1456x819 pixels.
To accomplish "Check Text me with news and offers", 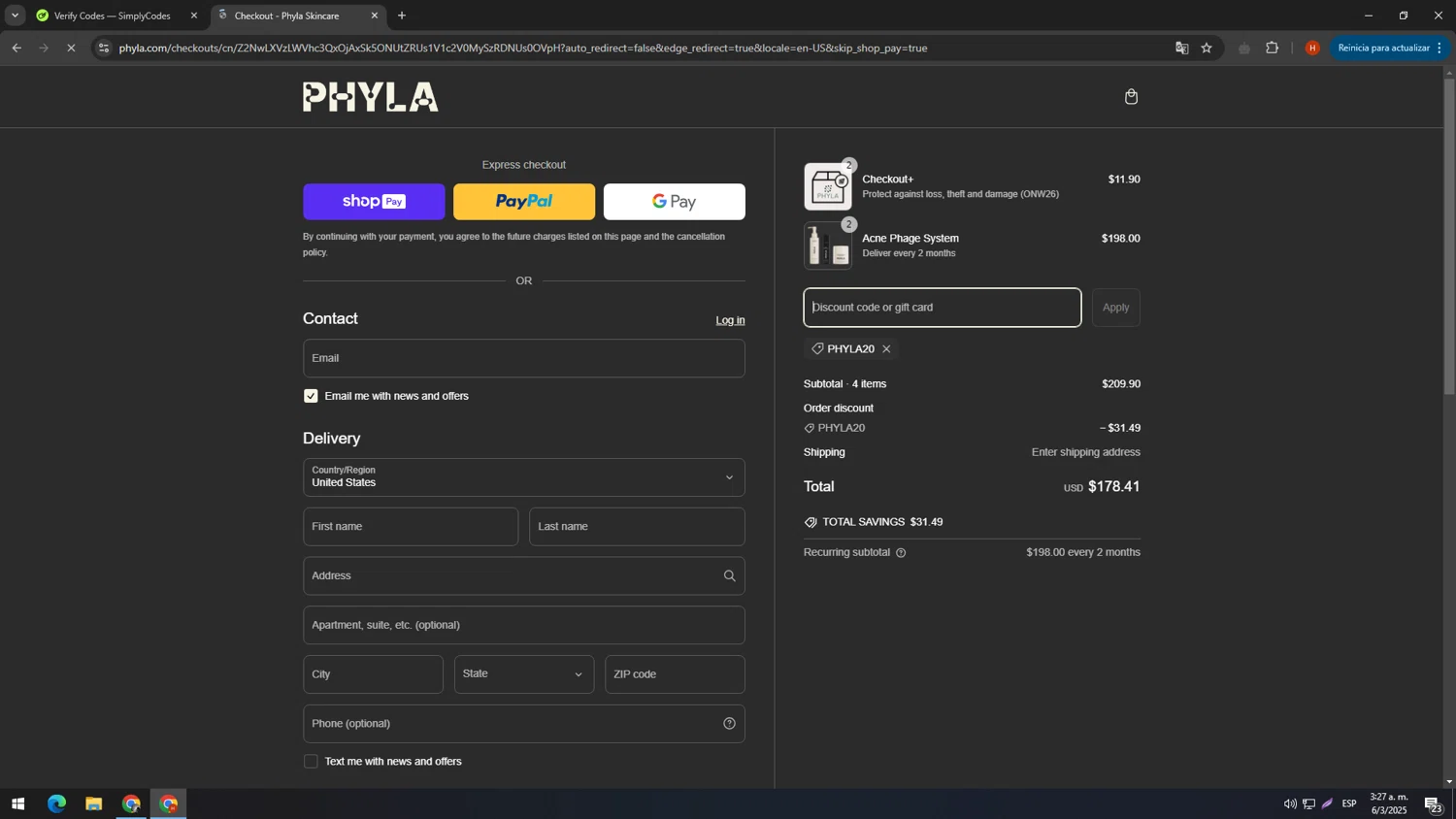I will 311,762.
